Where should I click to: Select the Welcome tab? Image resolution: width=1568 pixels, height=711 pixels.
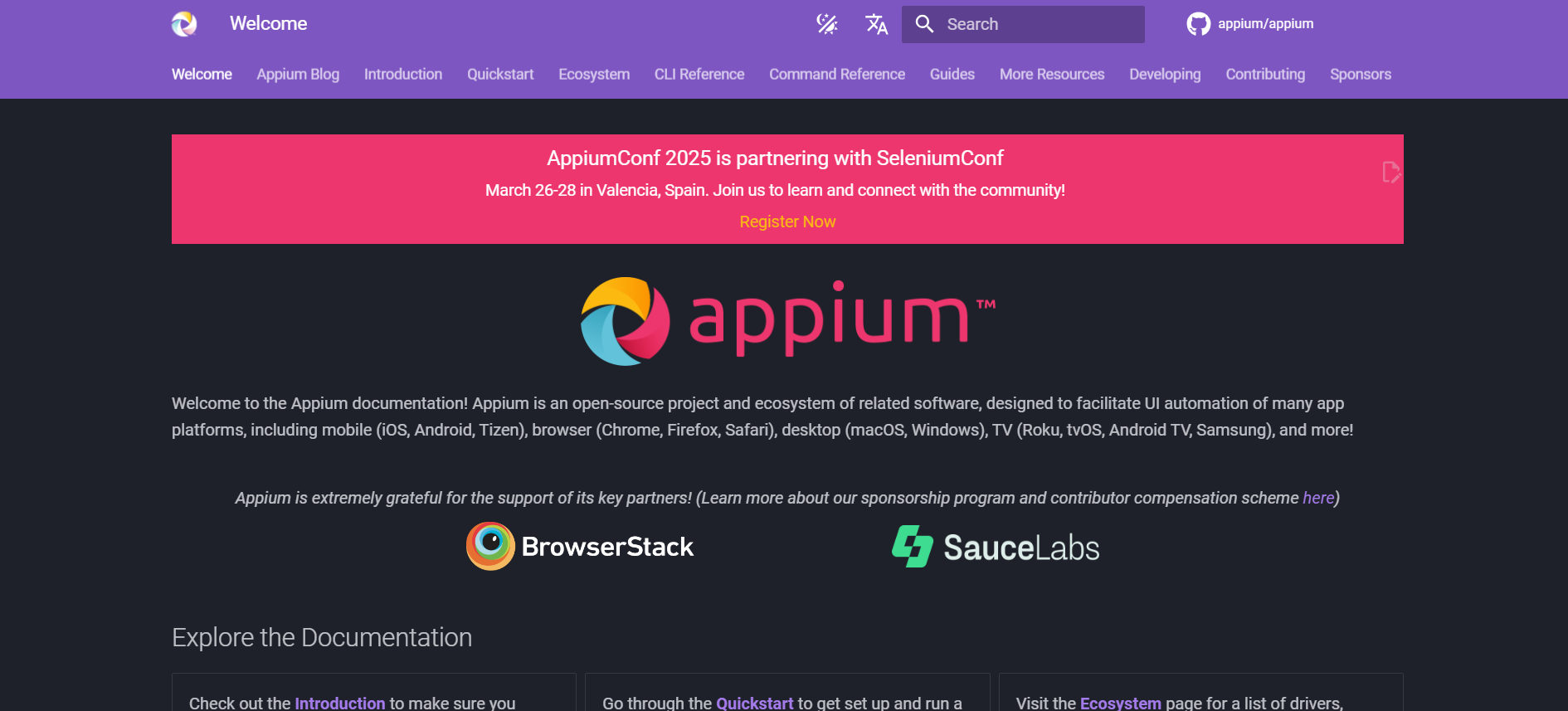click(202, 74)
